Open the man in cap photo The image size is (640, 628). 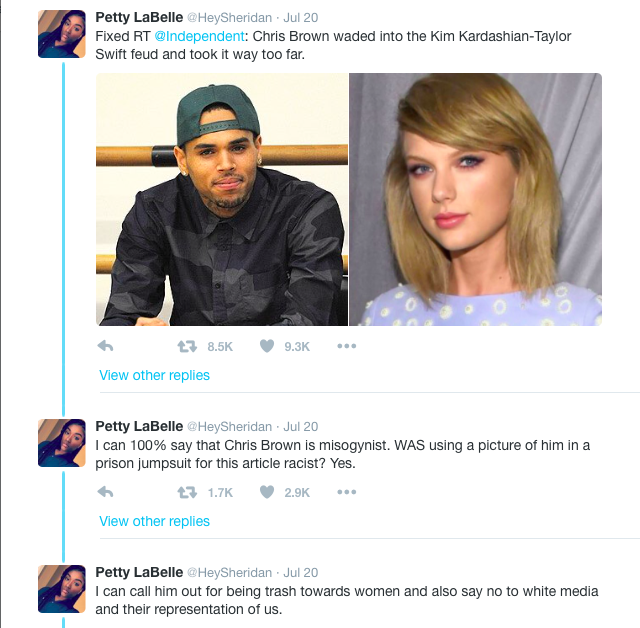(x=222, y=199)
